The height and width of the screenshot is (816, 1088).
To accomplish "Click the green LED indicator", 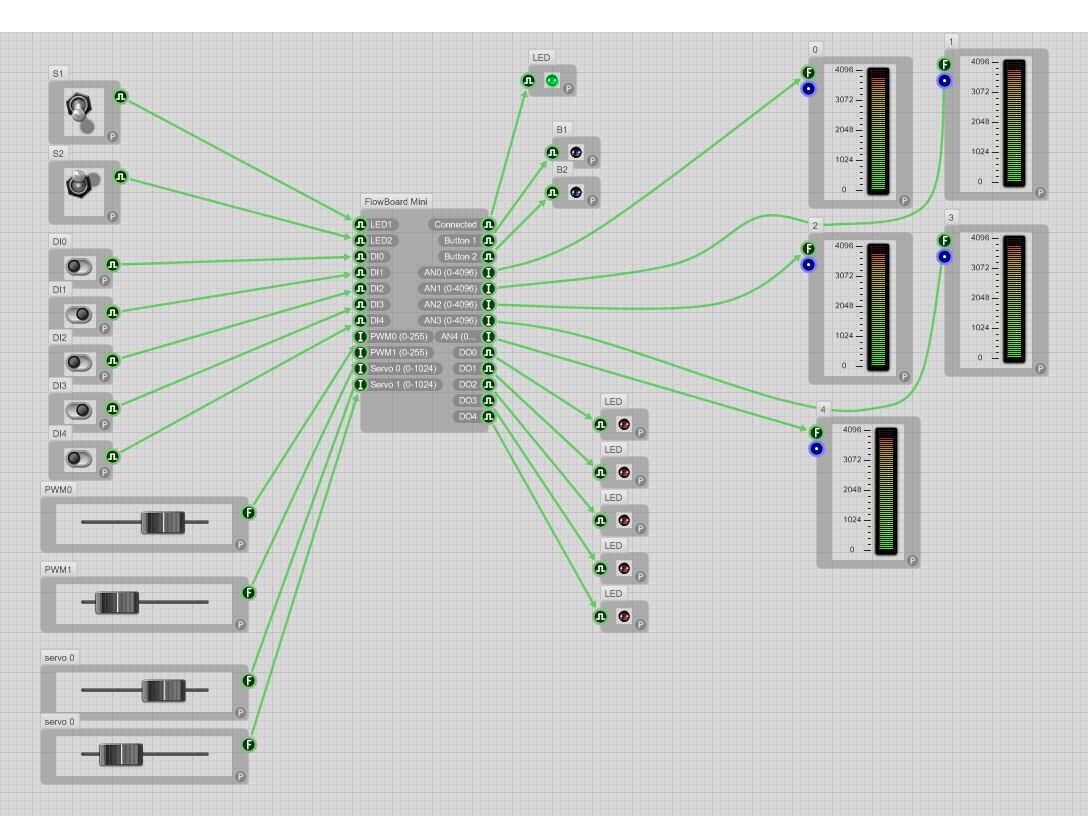I will coord(551,80).
